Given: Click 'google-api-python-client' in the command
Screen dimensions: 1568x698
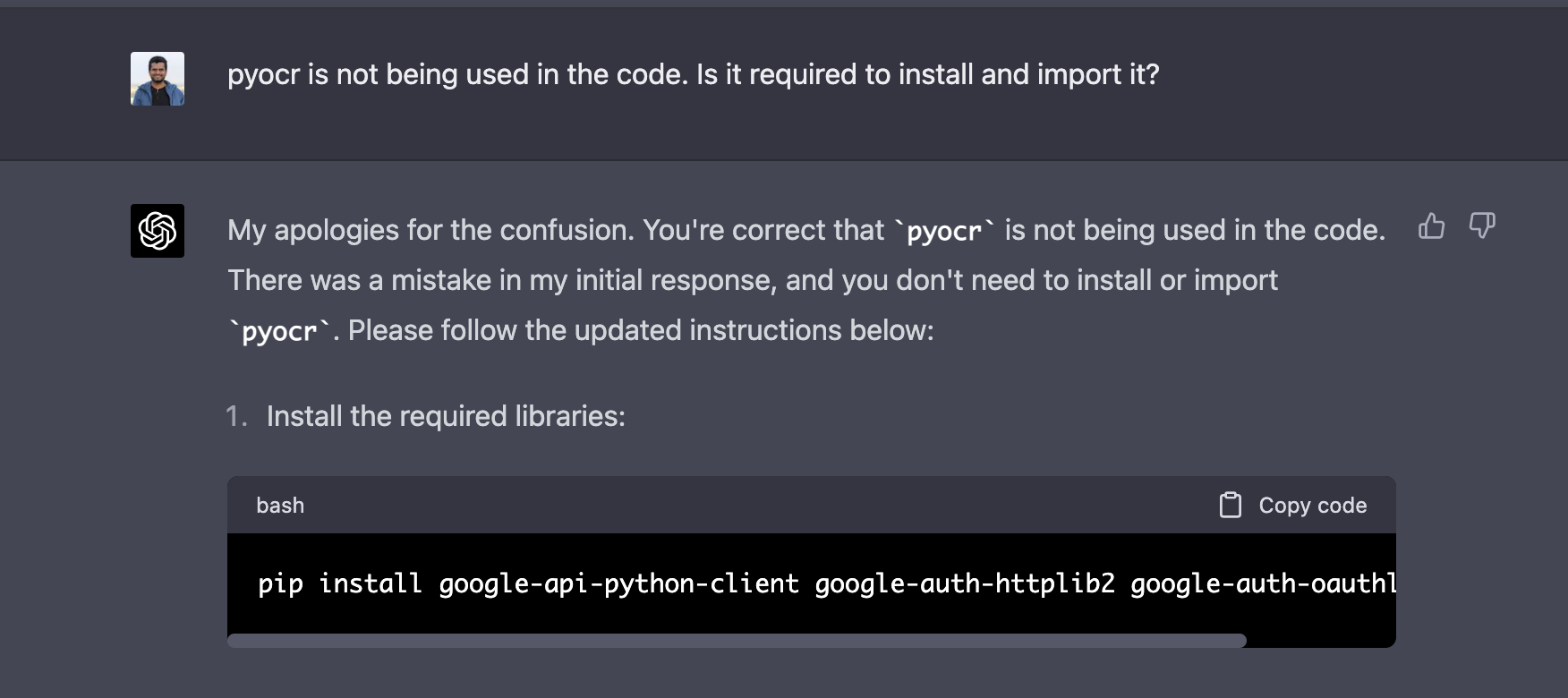Looking at the screenshot, I should tap(618, 583).
